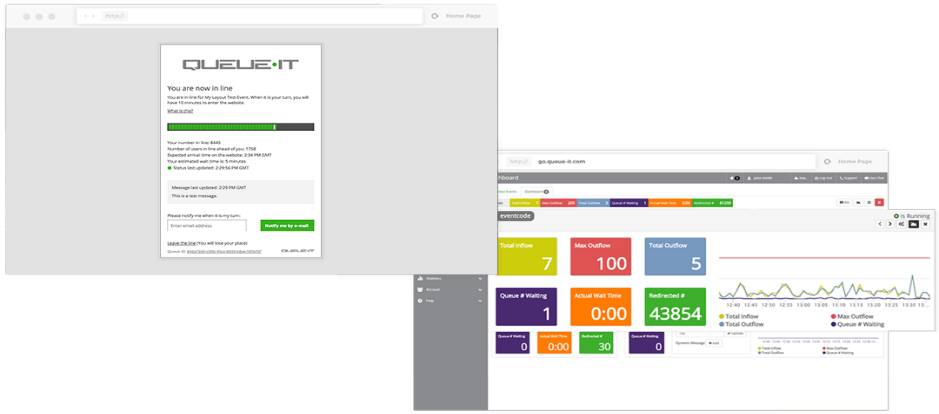Click the Queue ID link
The image size is (939, 414).
click(x=224, y=252)
